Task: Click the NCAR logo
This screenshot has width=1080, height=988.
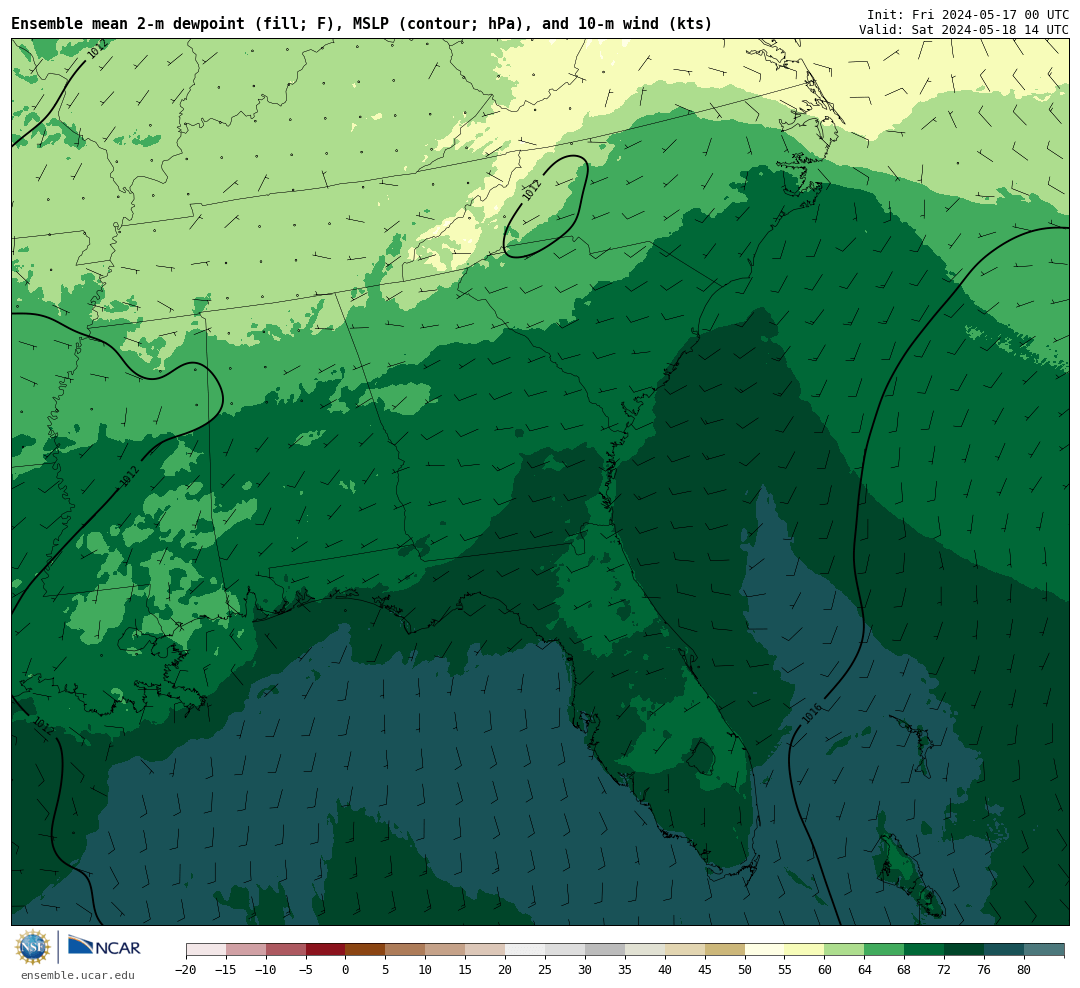Action: pos(104,947)
